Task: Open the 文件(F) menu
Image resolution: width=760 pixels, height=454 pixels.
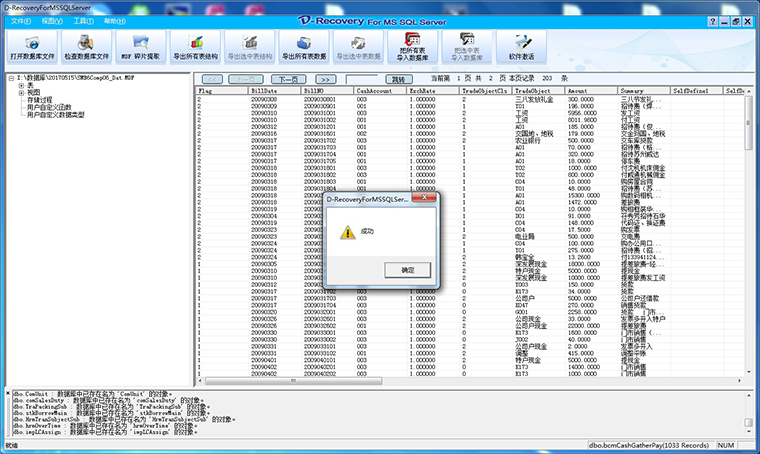Action: 21,21
